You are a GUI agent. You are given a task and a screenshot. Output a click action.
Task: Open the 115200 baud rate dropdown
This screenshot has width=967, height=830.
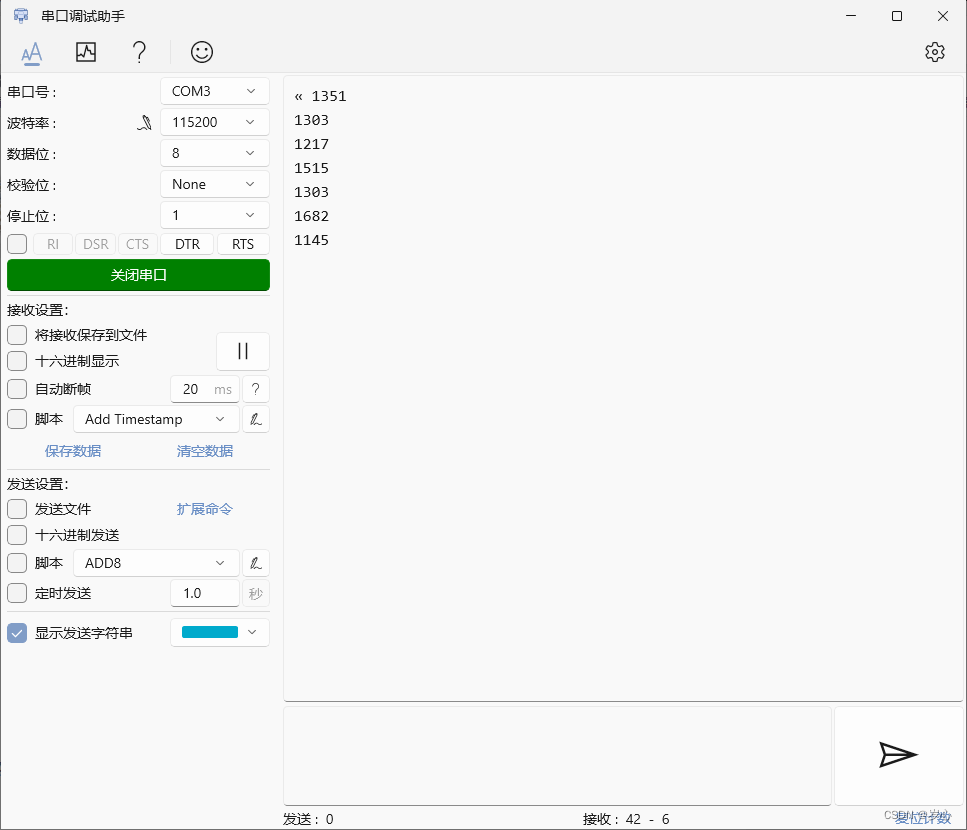215,122
